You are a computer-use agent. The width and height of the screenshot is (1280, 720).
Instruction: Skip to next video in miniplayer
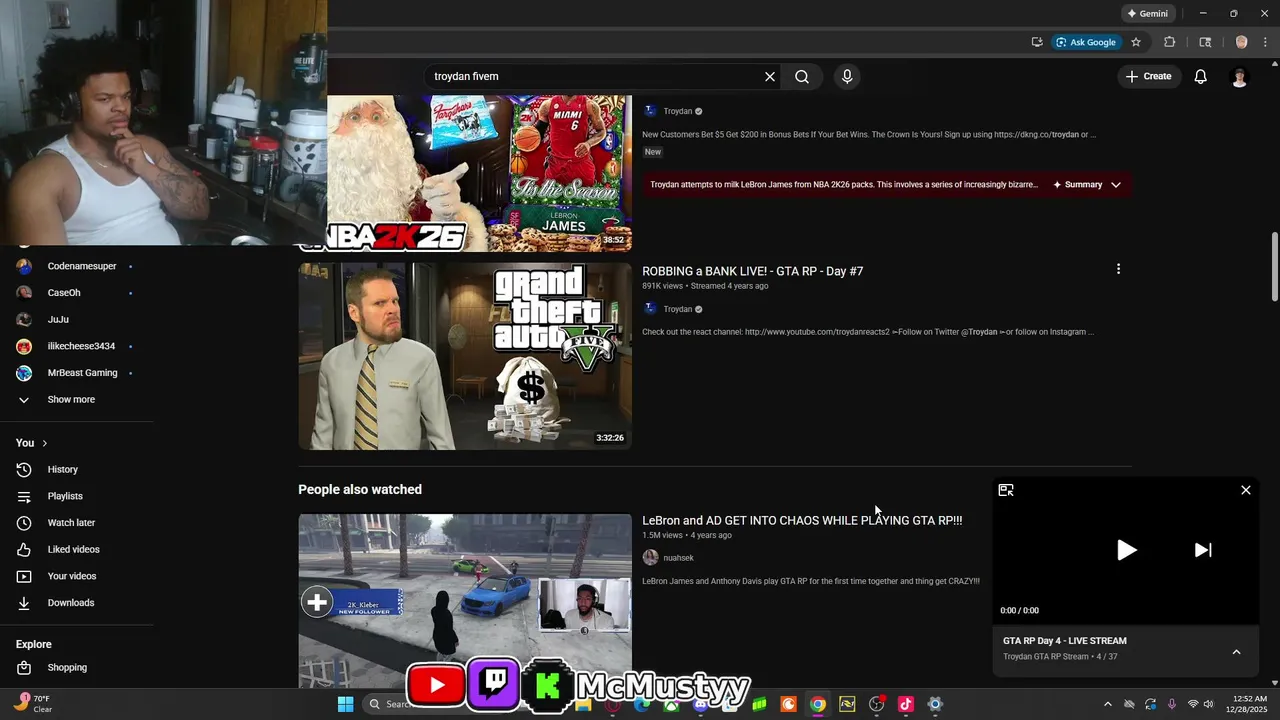coord(1203,550)
